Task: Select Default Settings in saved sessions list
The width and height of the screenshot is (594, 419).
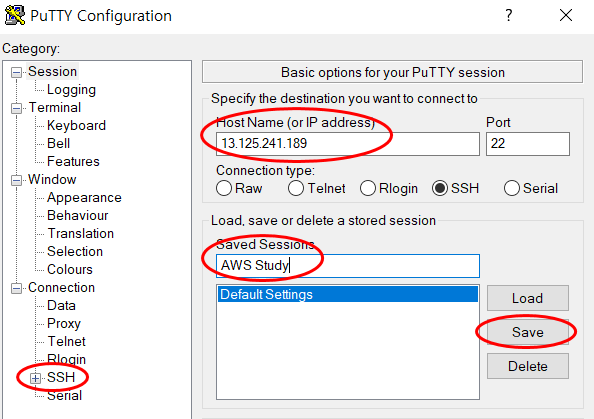Action: click(348, 294)
